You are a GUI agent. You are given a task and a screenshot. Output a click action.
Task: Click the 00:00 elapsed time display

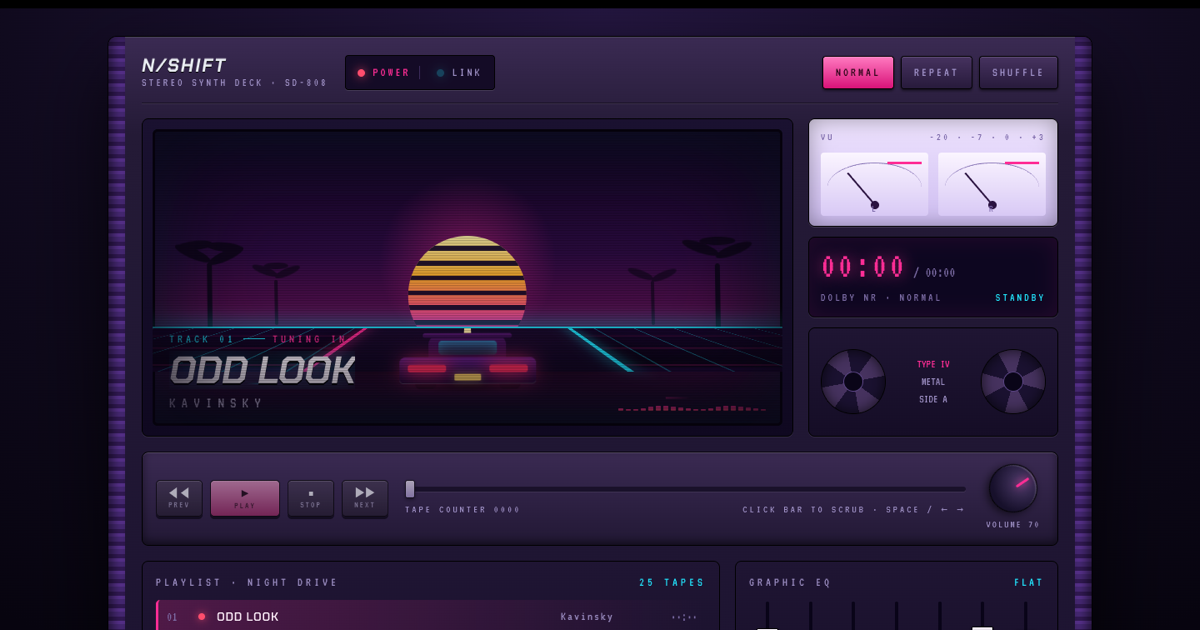point(863,267)
